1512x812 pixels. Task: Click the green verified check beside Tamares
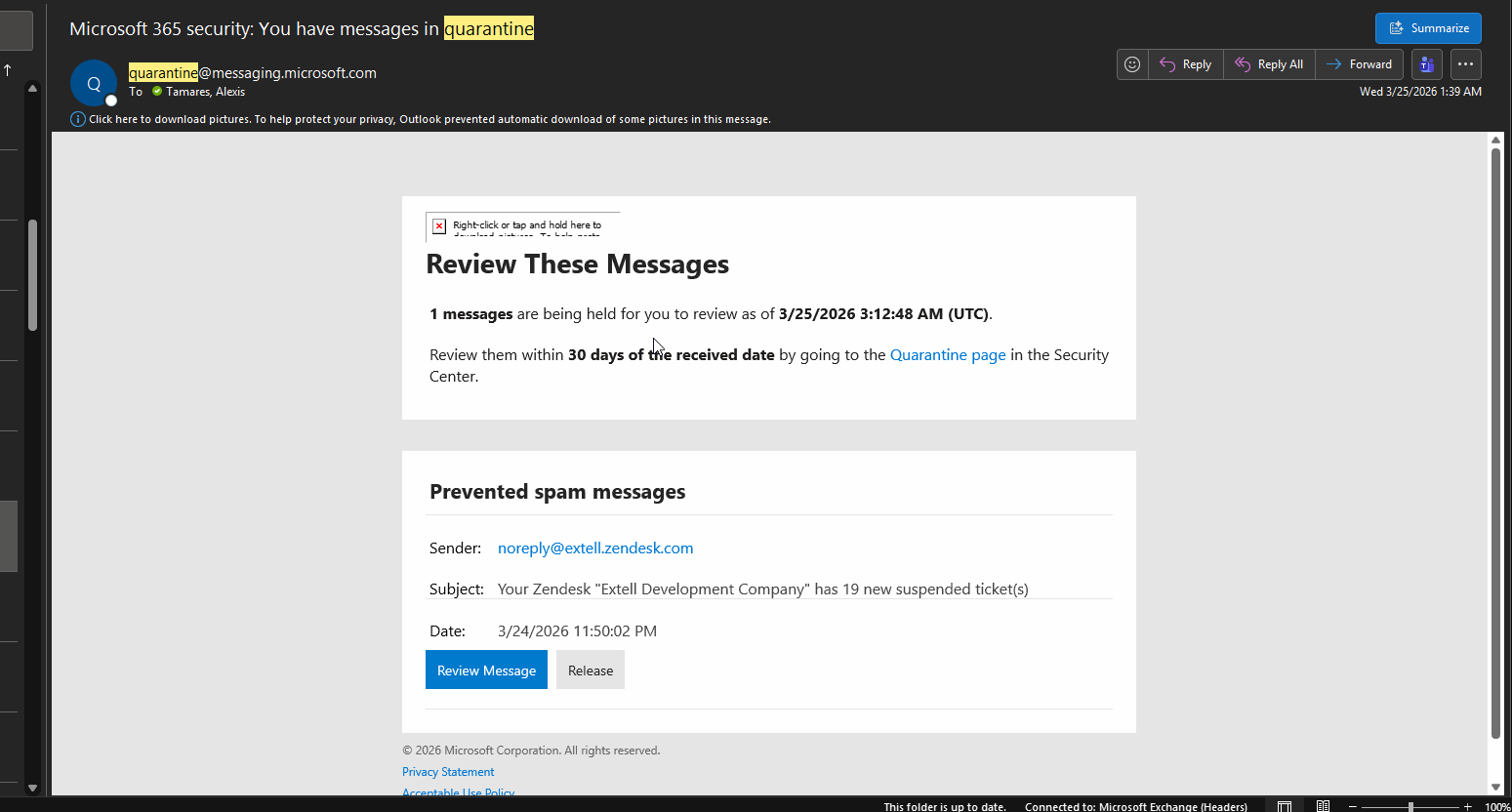[x=157, y=92]
